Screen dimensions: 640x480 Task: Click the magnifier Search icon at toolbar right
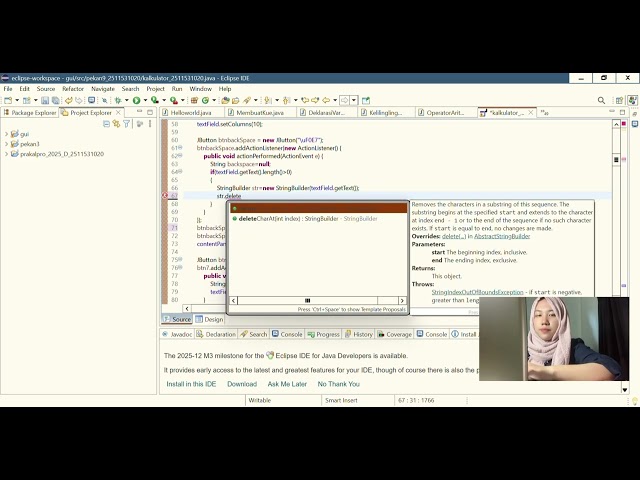(601, 100)
